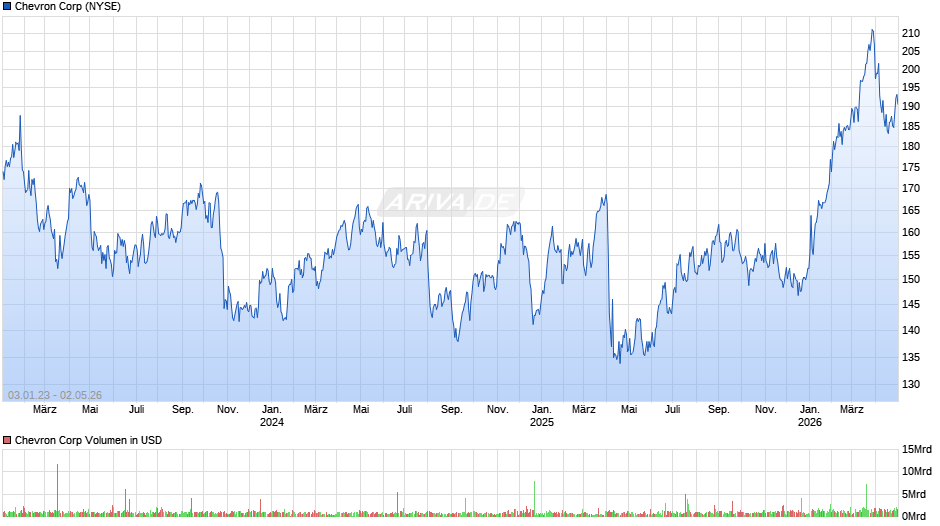Click the 210 price axis label
The width and height of the screenshot is (940, 526).
(x=911, y=33)
